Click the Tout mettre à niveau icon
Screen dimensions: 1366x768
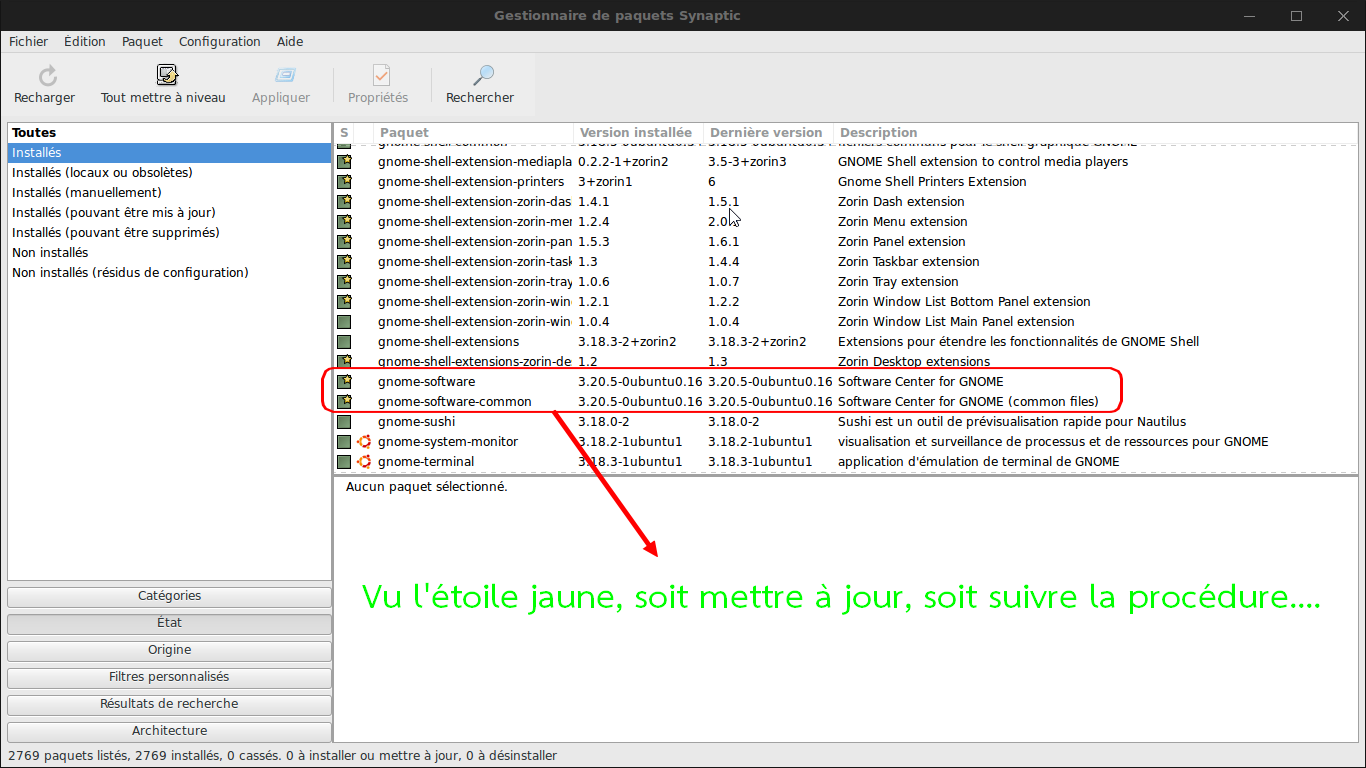point(166,76)
